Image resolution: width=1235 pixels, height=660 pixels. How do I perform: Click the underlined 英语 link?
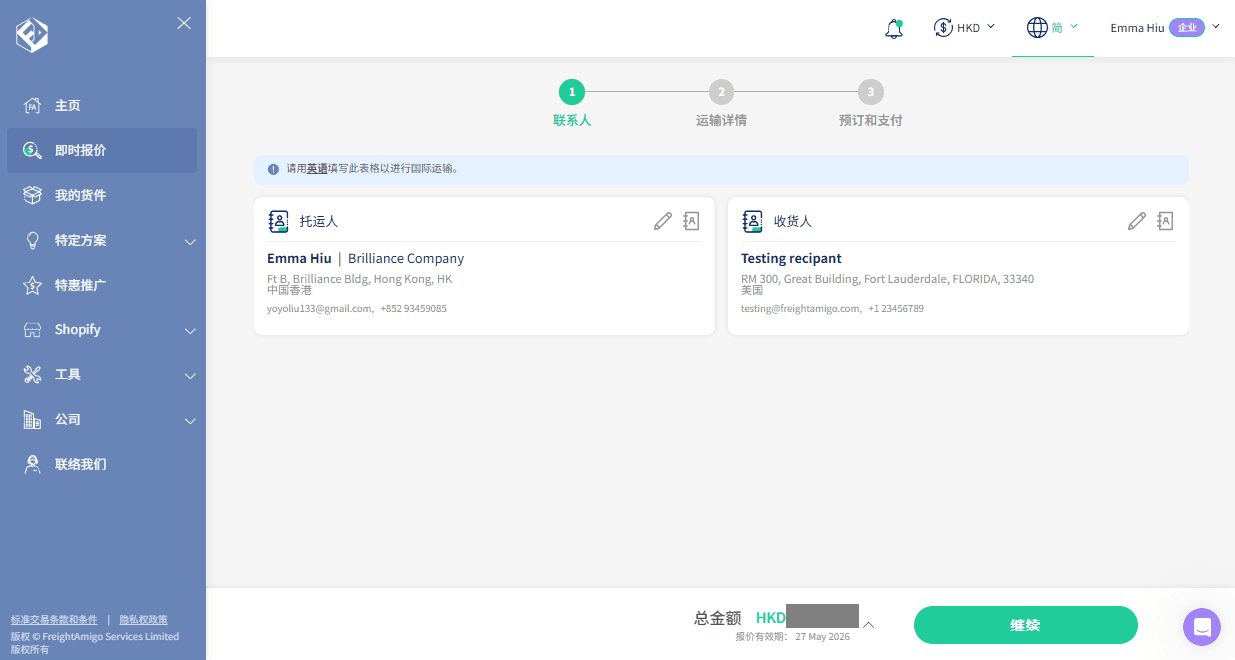pyautogui.click(x=317, y=169)
